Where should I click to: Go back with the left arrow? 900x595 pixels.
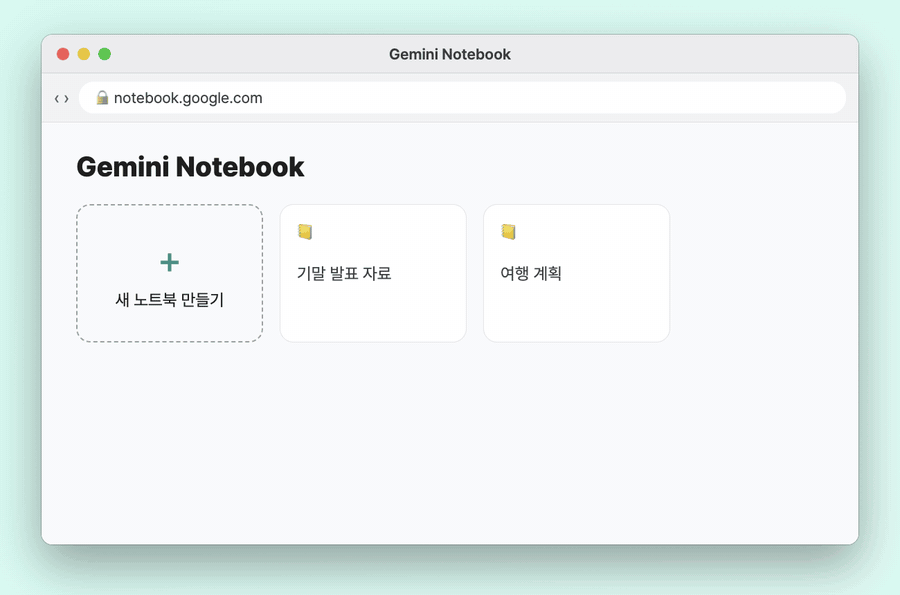57,99
